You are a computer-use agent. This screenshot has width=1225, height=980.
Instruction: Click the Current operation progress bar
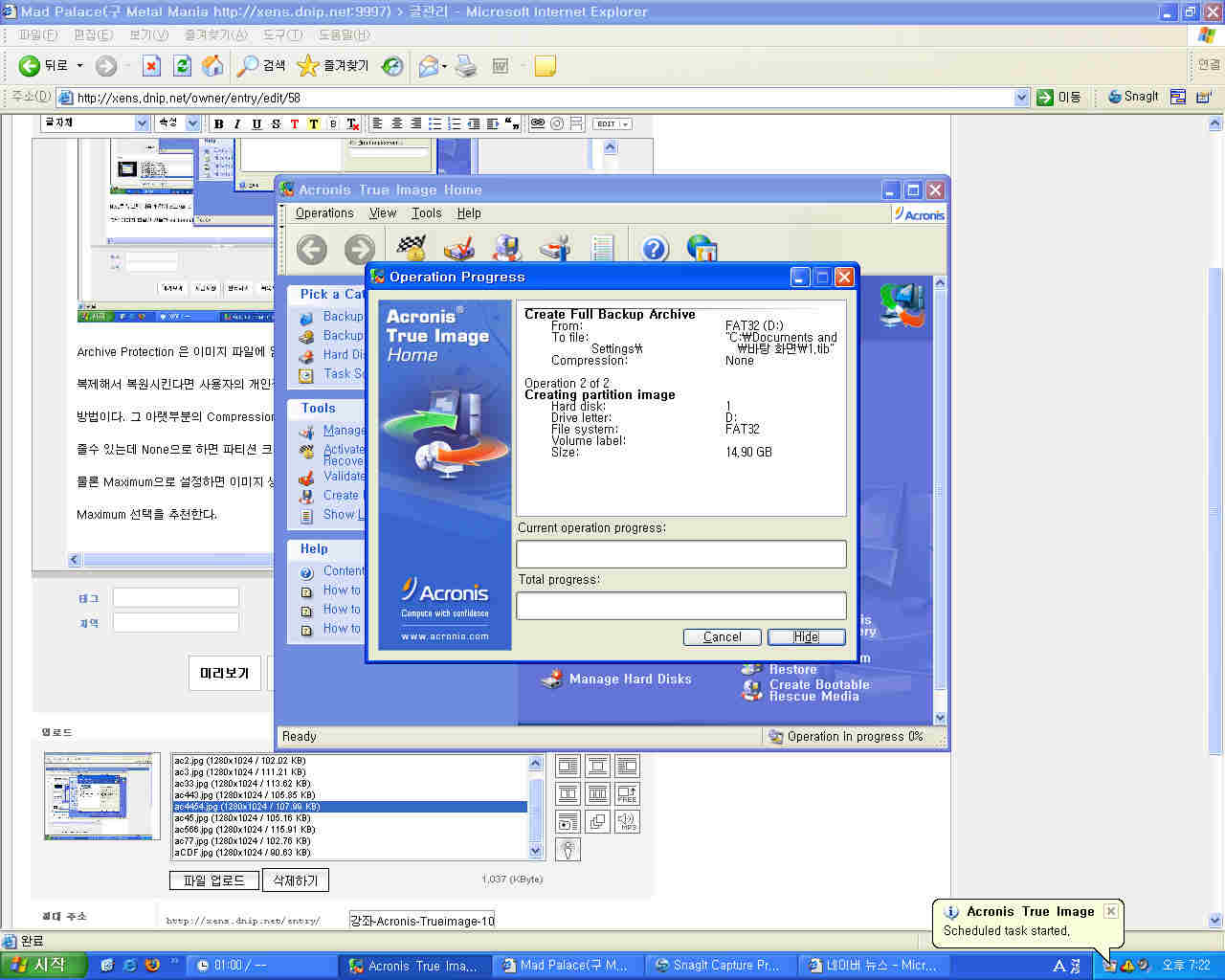pos(681,554)
